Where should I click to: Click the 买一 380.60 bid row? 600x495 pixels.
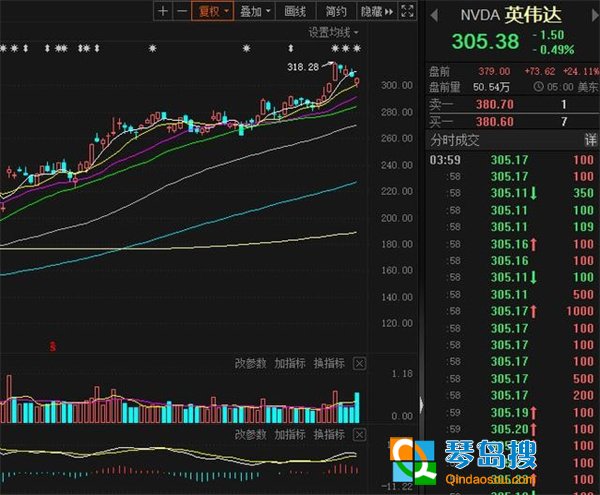(513, 122)
